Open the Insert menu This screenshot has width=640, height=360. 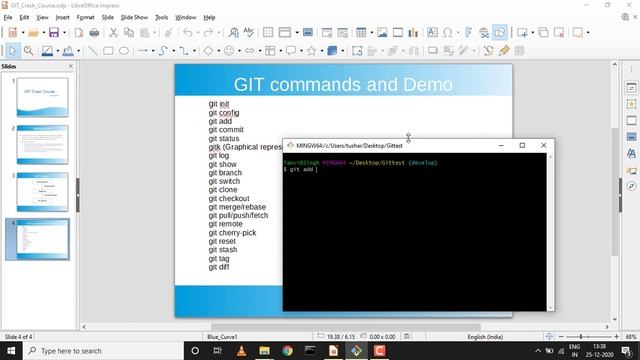click(x=62, y=18)
